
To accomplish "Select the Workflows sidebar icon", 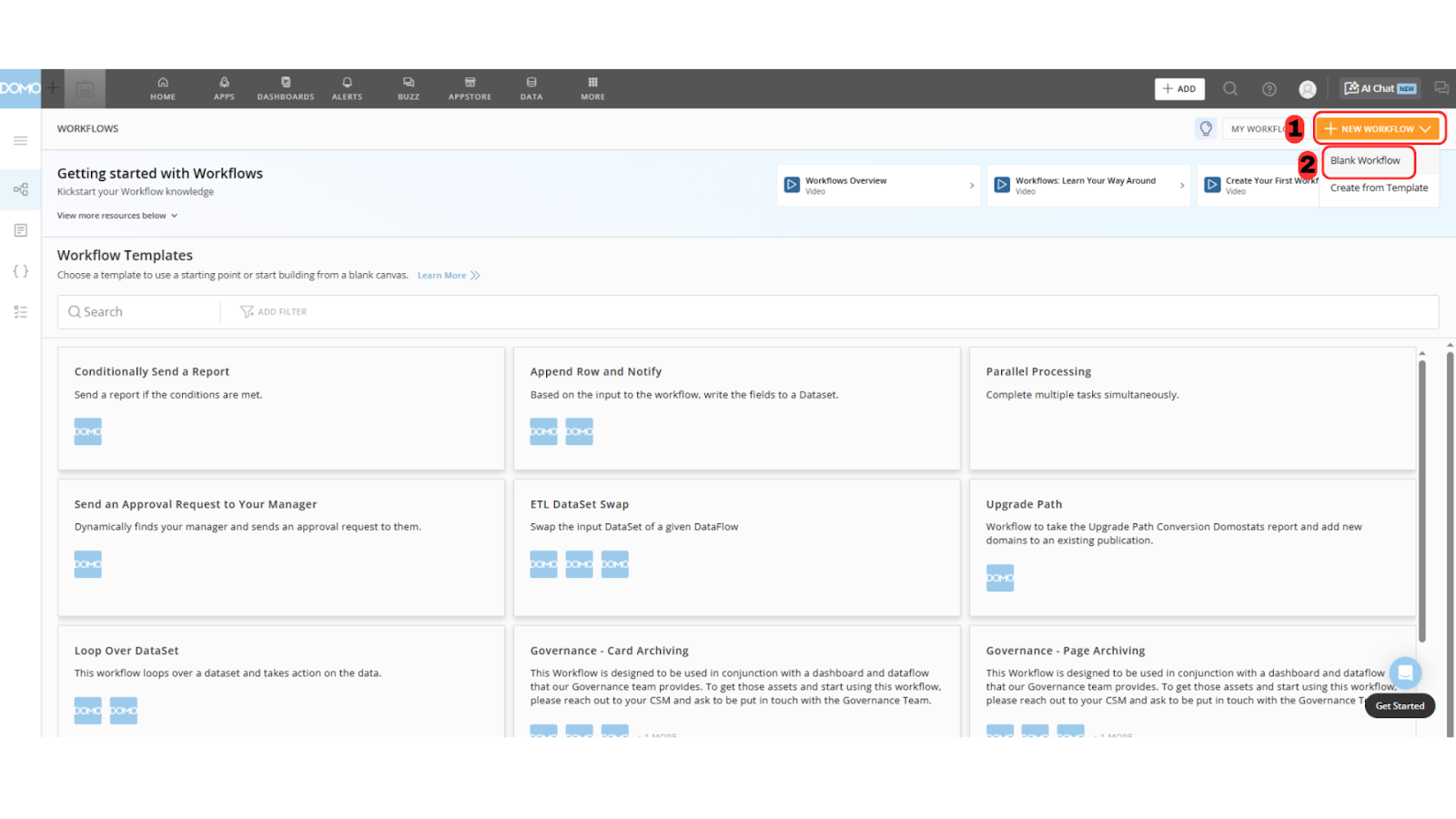I will click(x=20, y=189).
